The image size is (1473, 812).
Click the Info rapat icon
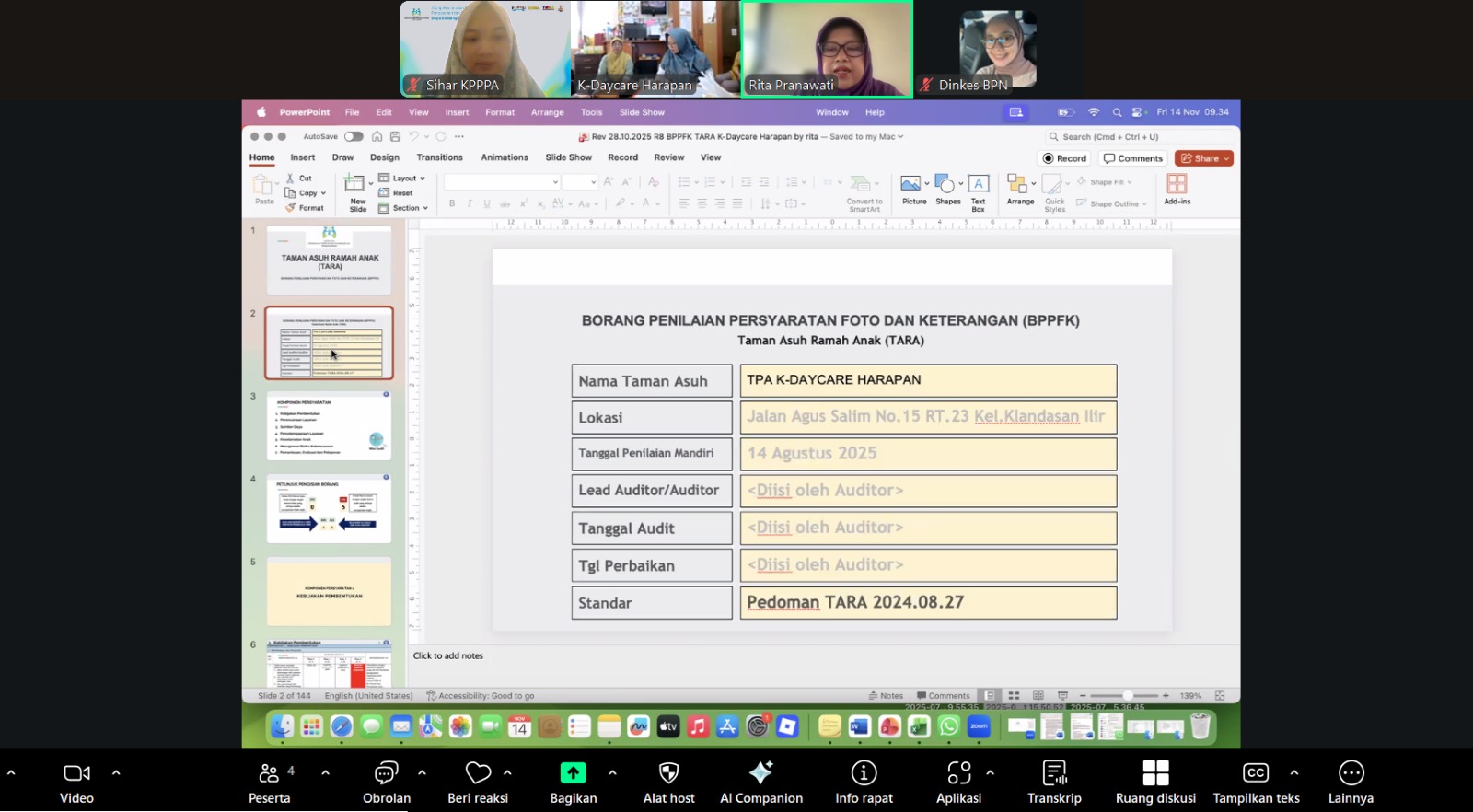(x=864, y=773)
